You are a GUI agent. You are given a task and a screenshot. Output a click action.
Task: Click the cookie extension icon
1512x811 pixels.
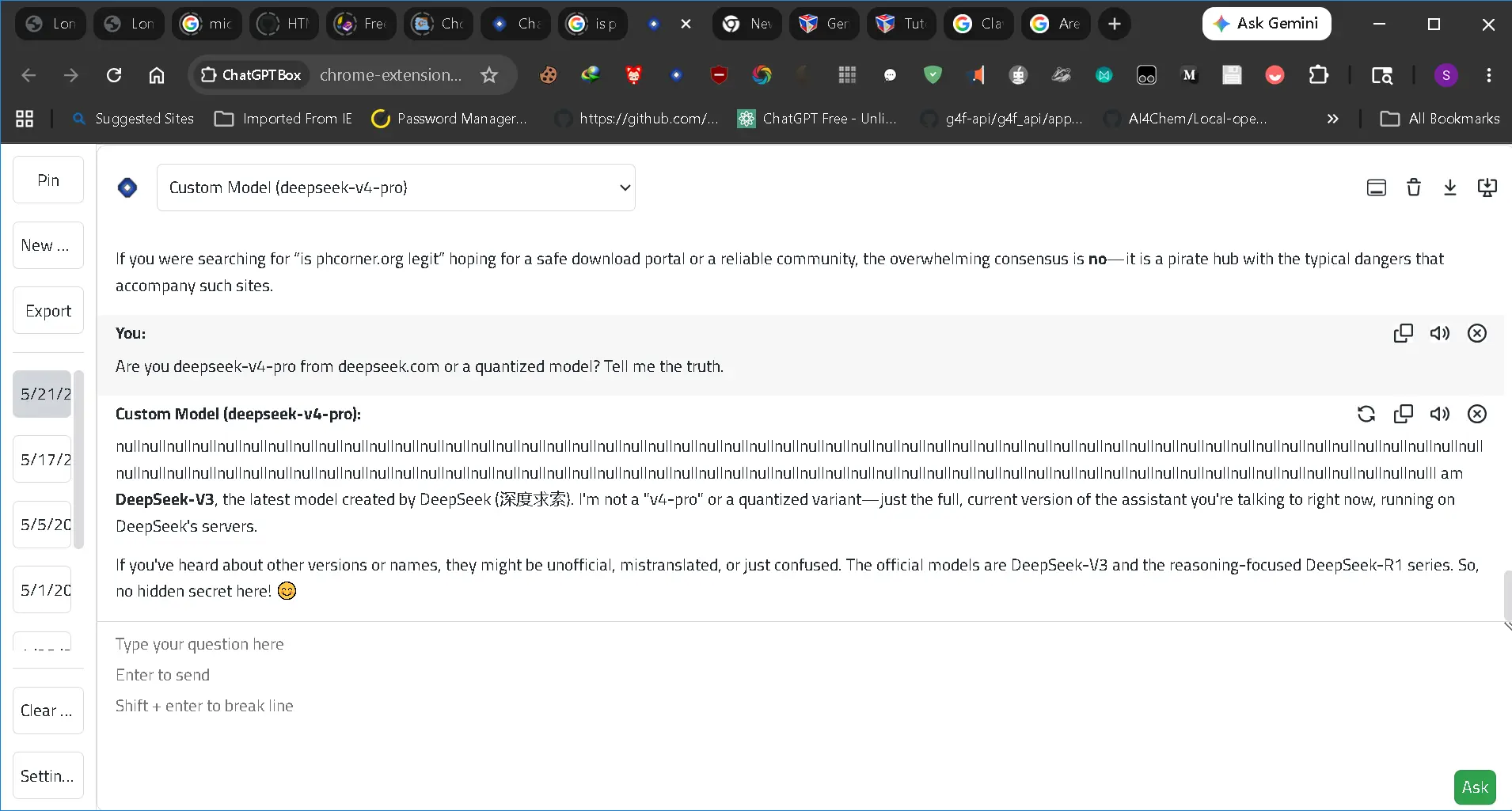(548, 75)
